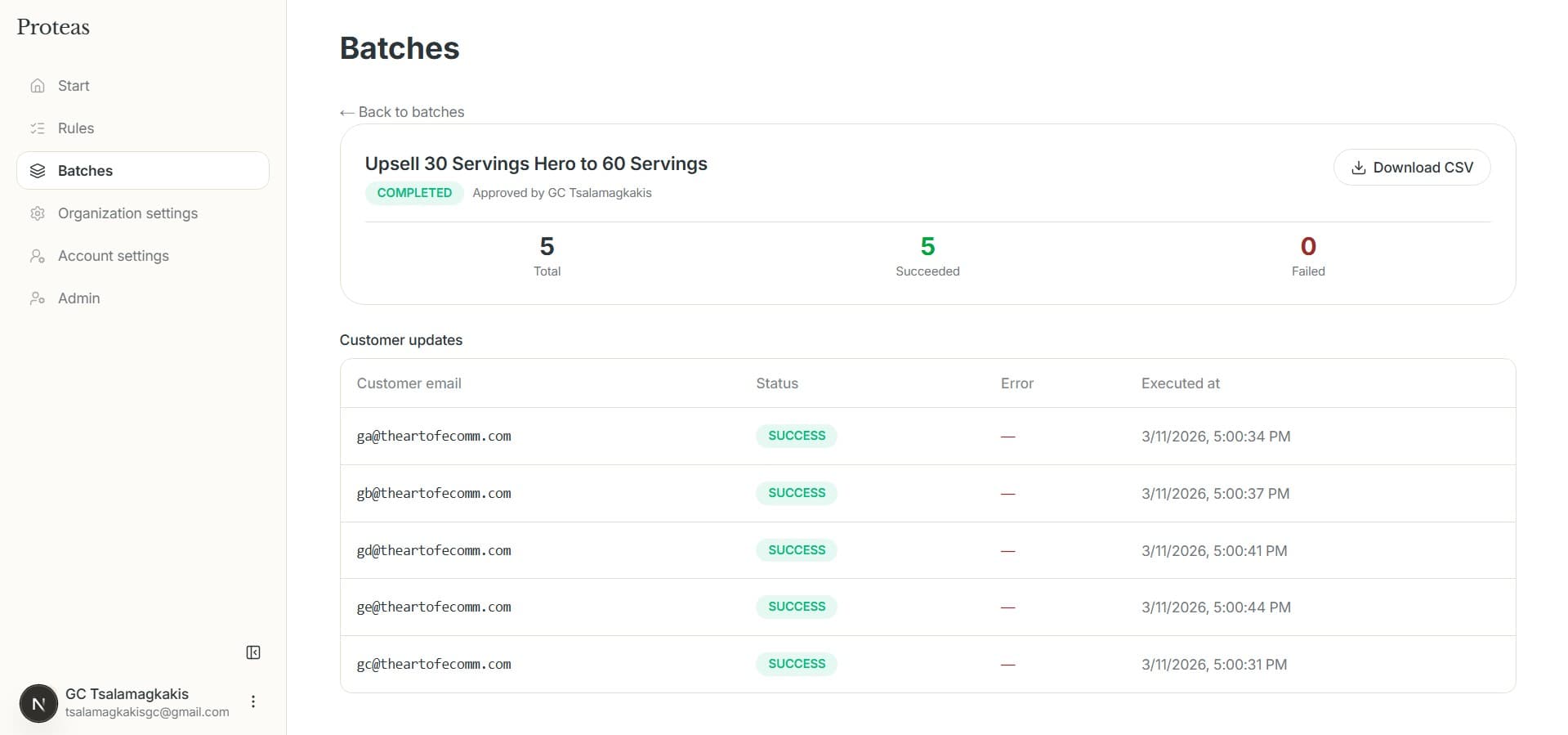Click the Total count label
Screen dimensions: 1568x735
point(547,271)
